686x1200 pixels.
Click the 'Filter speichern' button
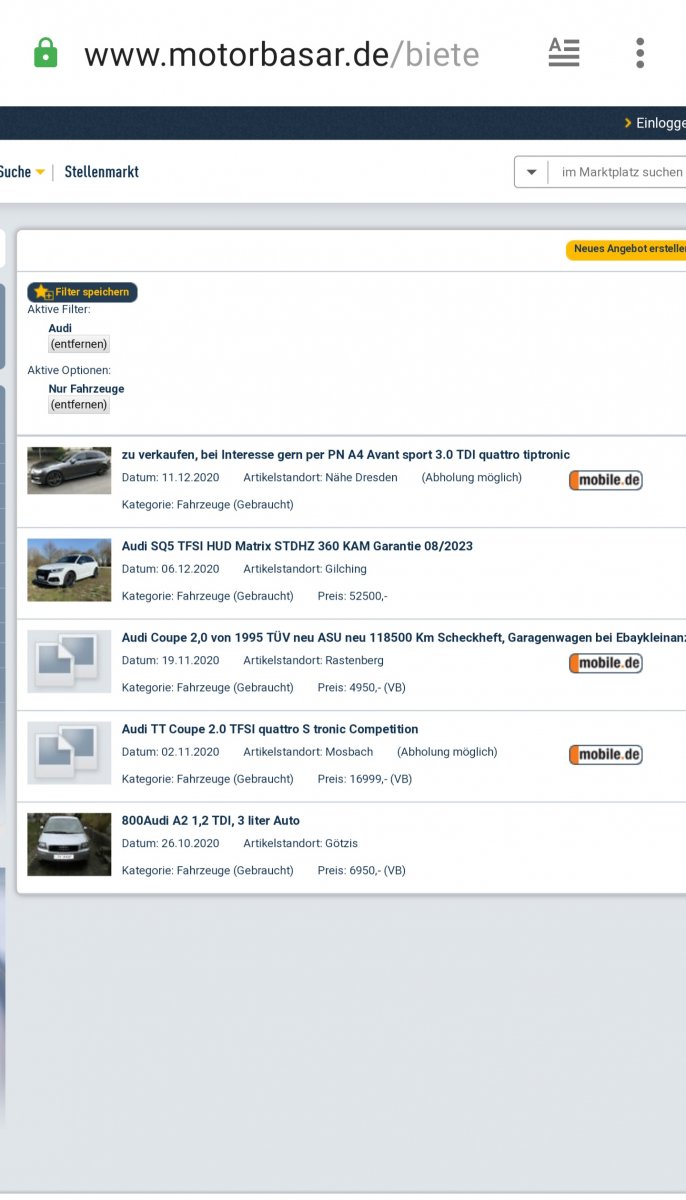click(82, 292)
